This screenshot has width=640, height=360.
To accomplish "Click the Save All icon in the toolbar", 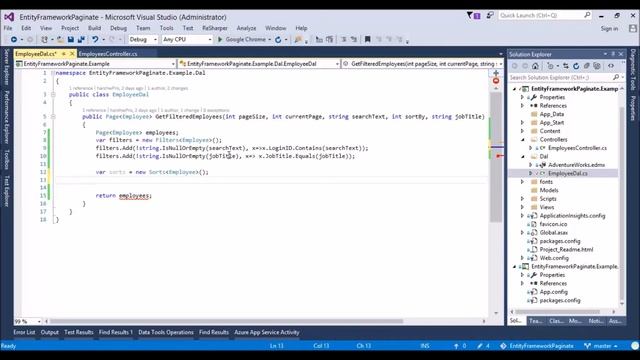I will [81, 40].
